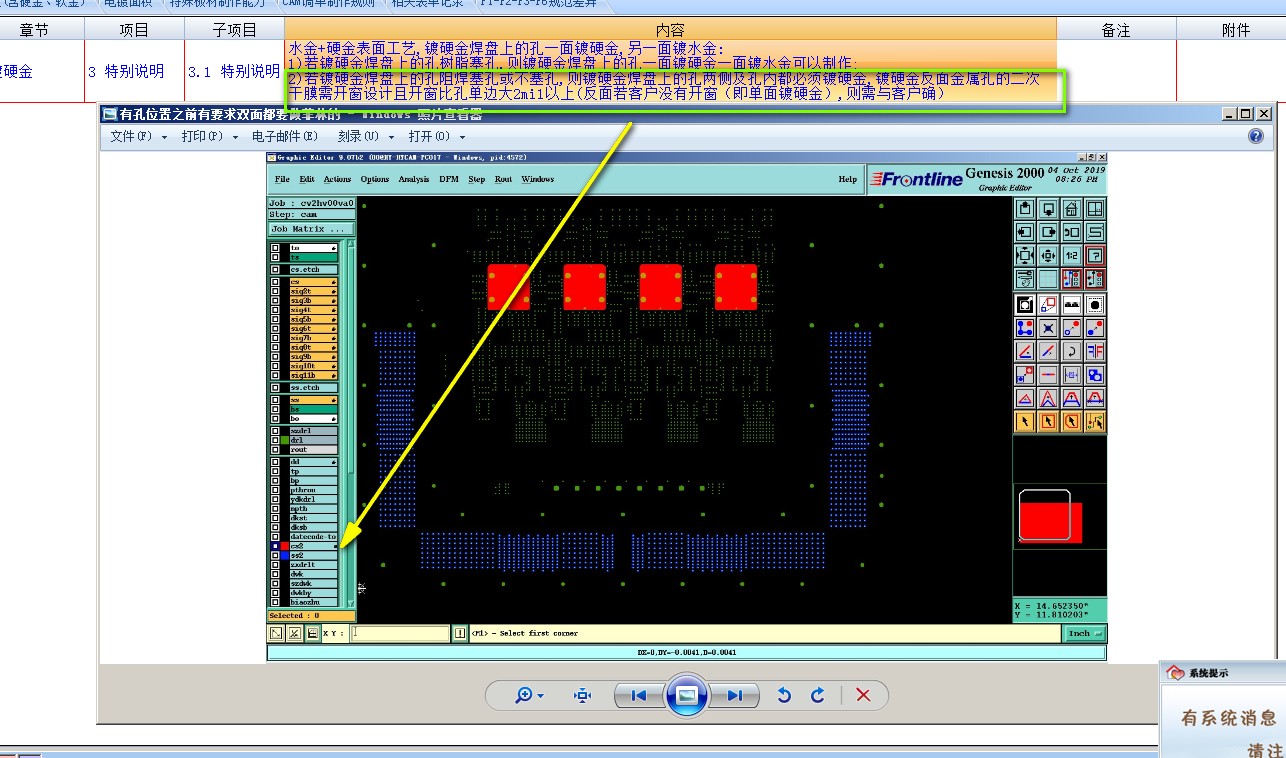Click the 有系统消息 notification text
This screenshot has height=758, width=1286.
(x=1229, y=717)
